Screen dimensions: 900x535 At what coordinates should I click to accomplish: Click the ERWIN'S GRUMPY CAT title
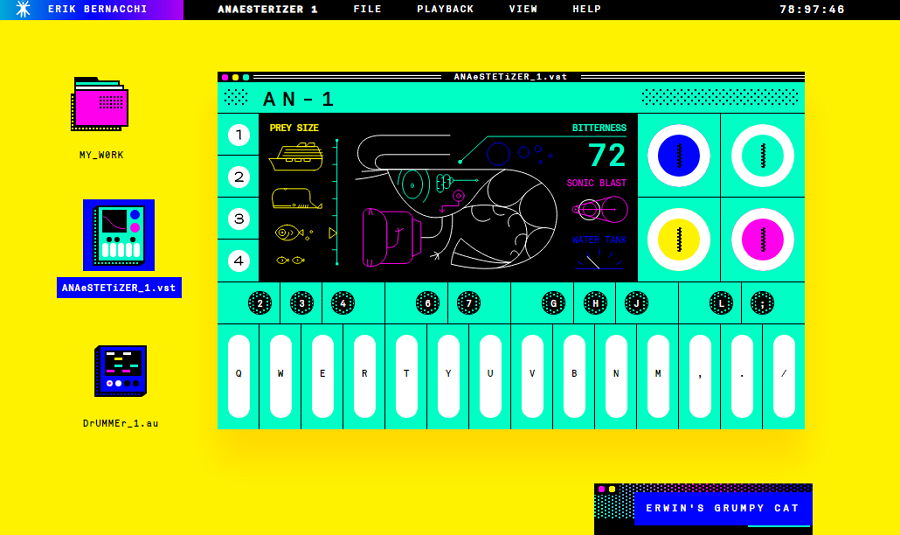tap(722, 508)
